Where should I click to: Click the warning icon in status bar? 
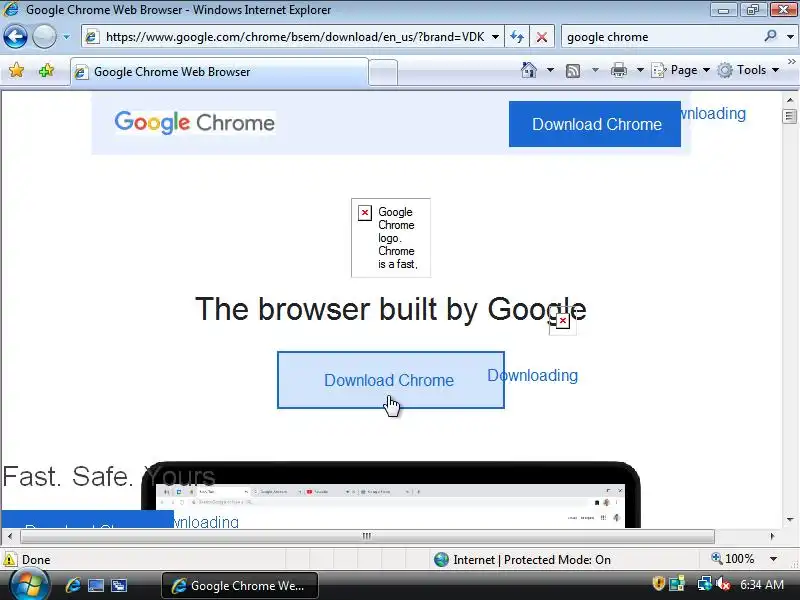10,559
